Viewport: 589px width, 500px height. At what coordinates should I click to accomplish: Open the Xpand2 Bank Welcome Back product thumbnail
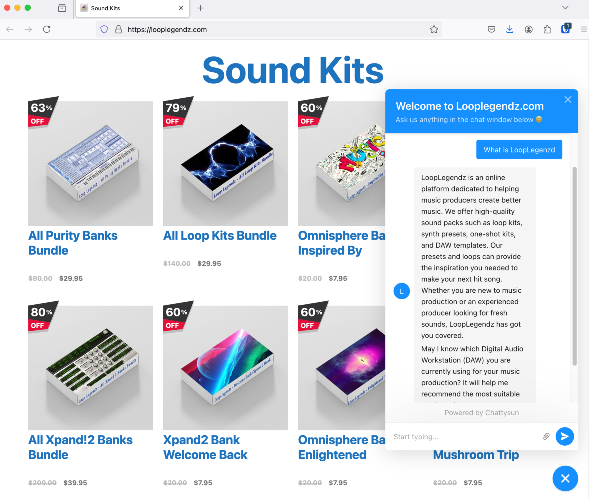click(x=225, y=367)
